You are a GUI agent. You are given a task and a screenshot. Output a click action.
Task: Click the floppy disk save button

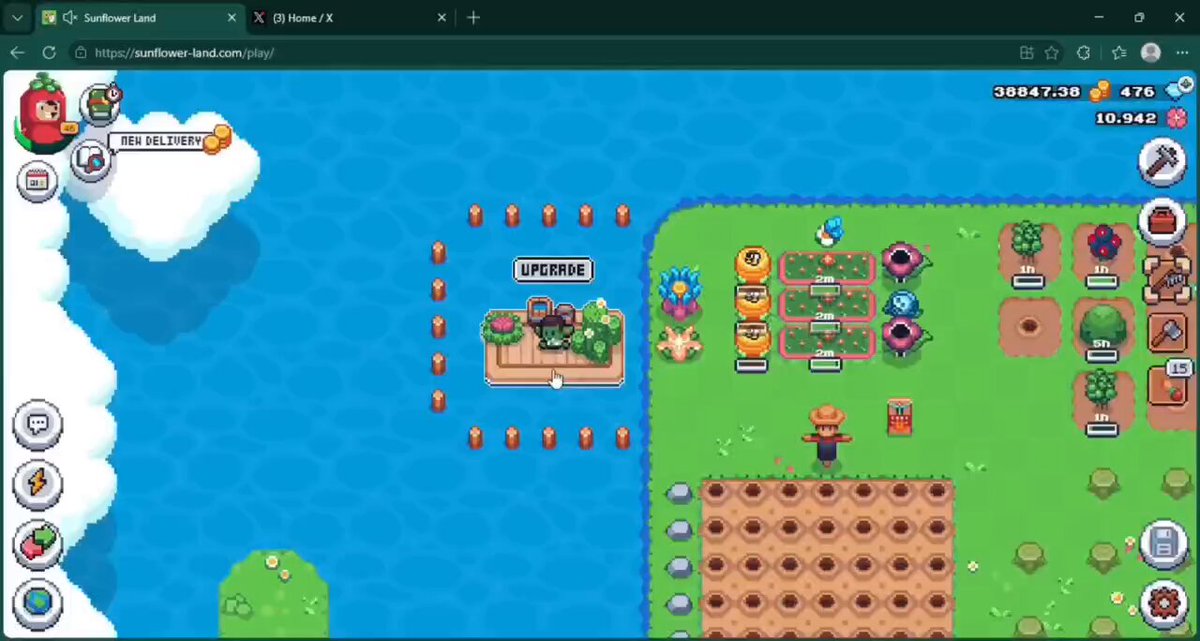pos(1162,545)
